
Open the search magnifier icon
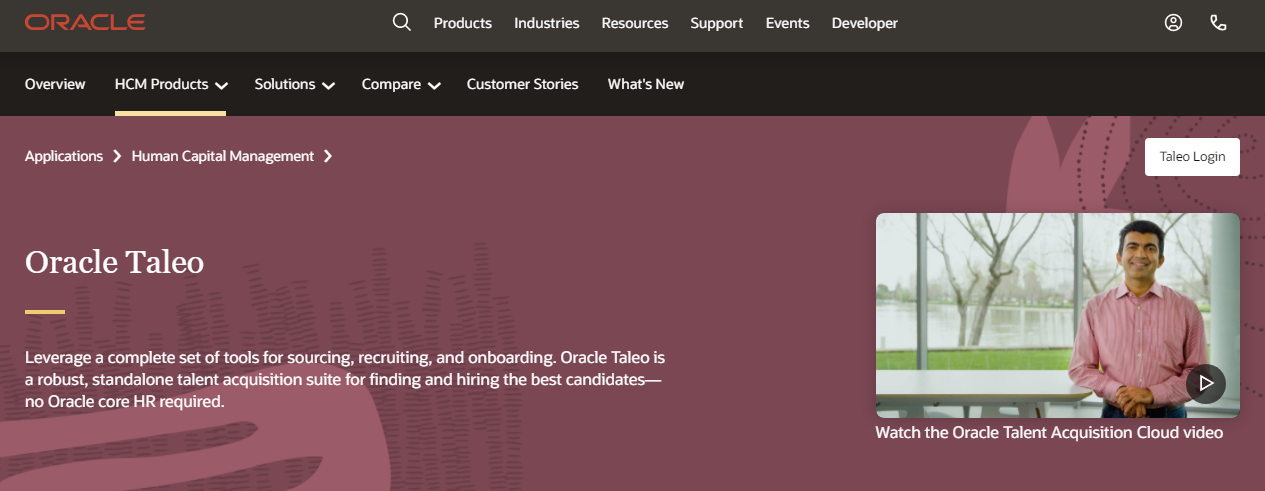pos(402,22)
